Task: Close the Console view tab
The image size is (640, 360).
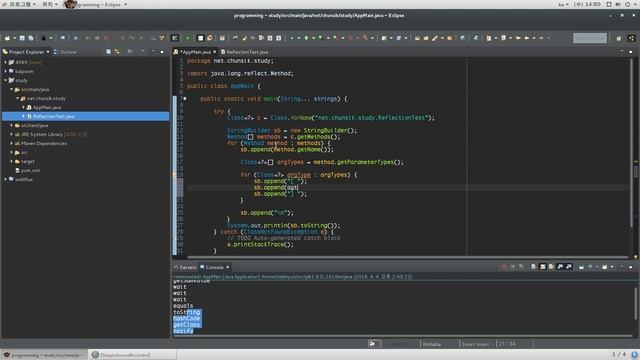Action: (x=228, y=267)
